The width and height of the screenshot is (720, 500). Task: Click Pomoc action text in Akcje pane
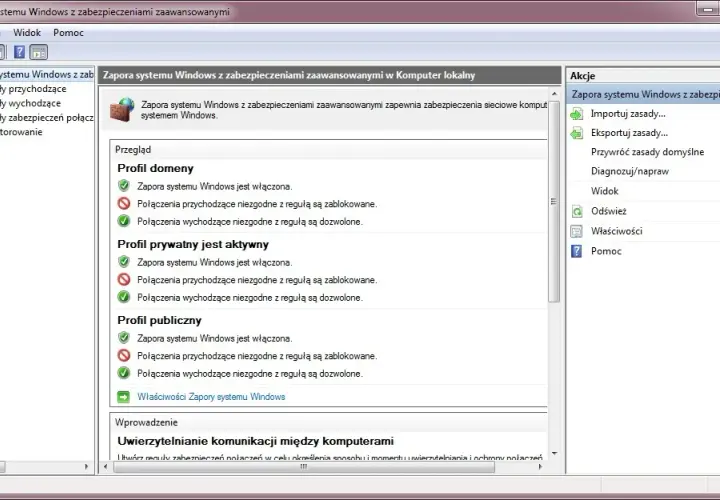coord(606,251)
